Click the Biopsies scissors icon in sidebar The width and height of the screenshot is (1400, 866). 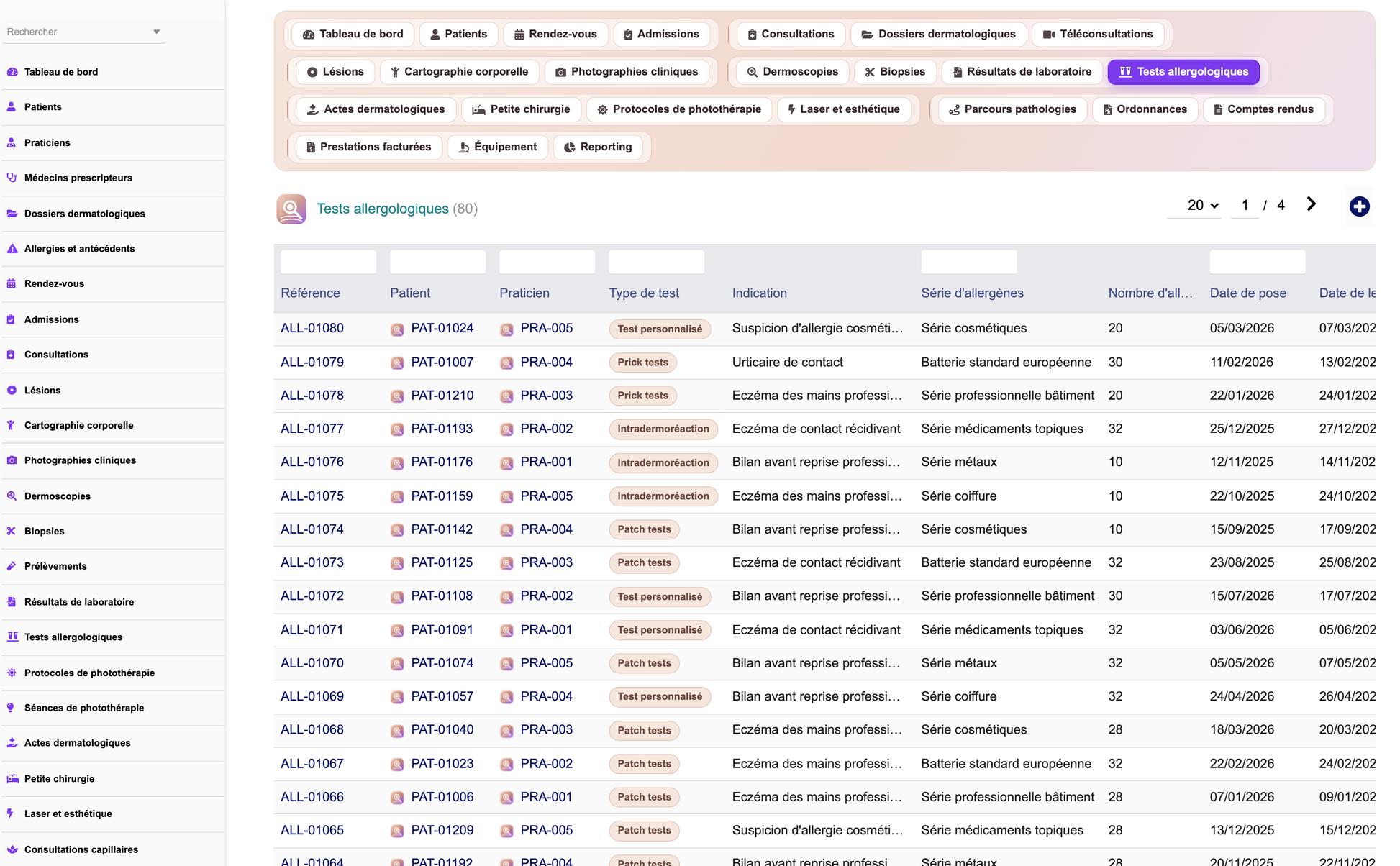coord(12,532)
